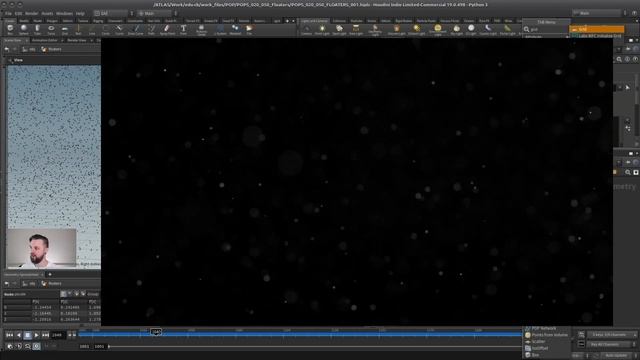Add an Environment Light from shelf
Screen dimensions: 640x360
pos(438,30)
